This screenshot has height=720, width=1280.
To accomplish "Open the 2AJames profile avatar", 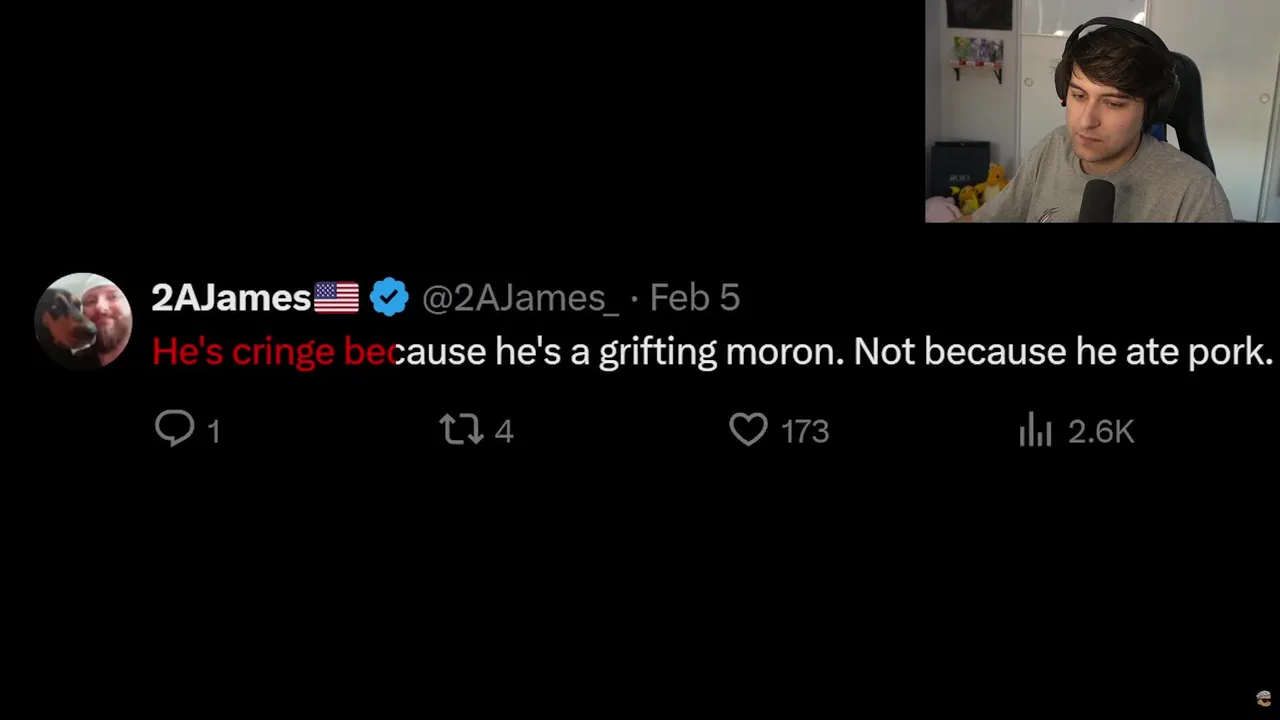I will pyautogui.click(x=83, y=321).
